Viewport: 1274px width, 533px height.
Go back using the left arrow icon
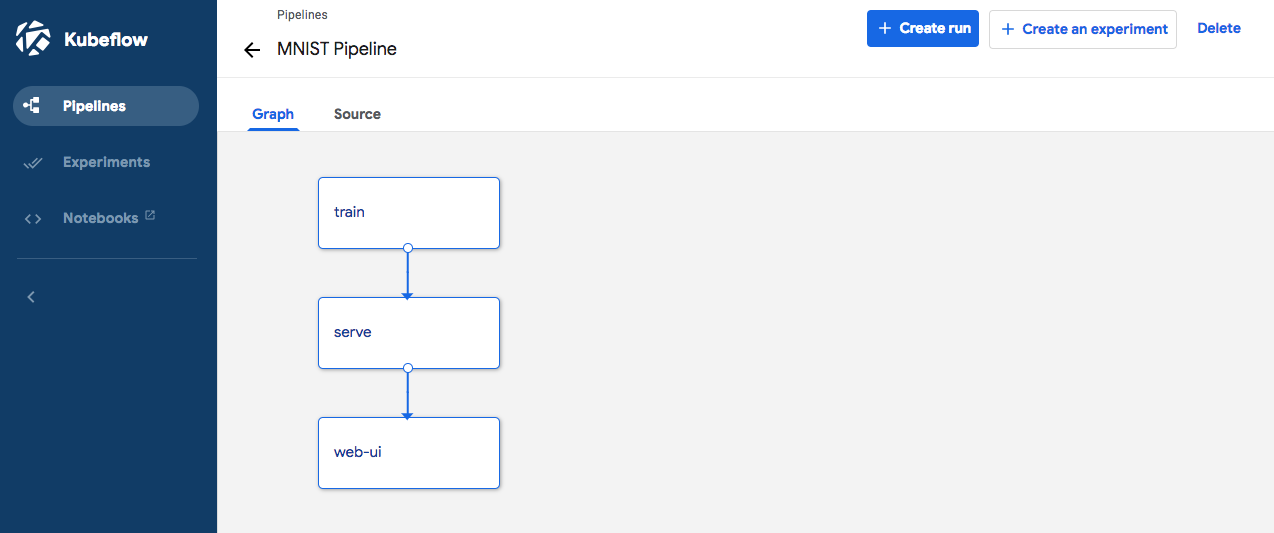[252, 50]
